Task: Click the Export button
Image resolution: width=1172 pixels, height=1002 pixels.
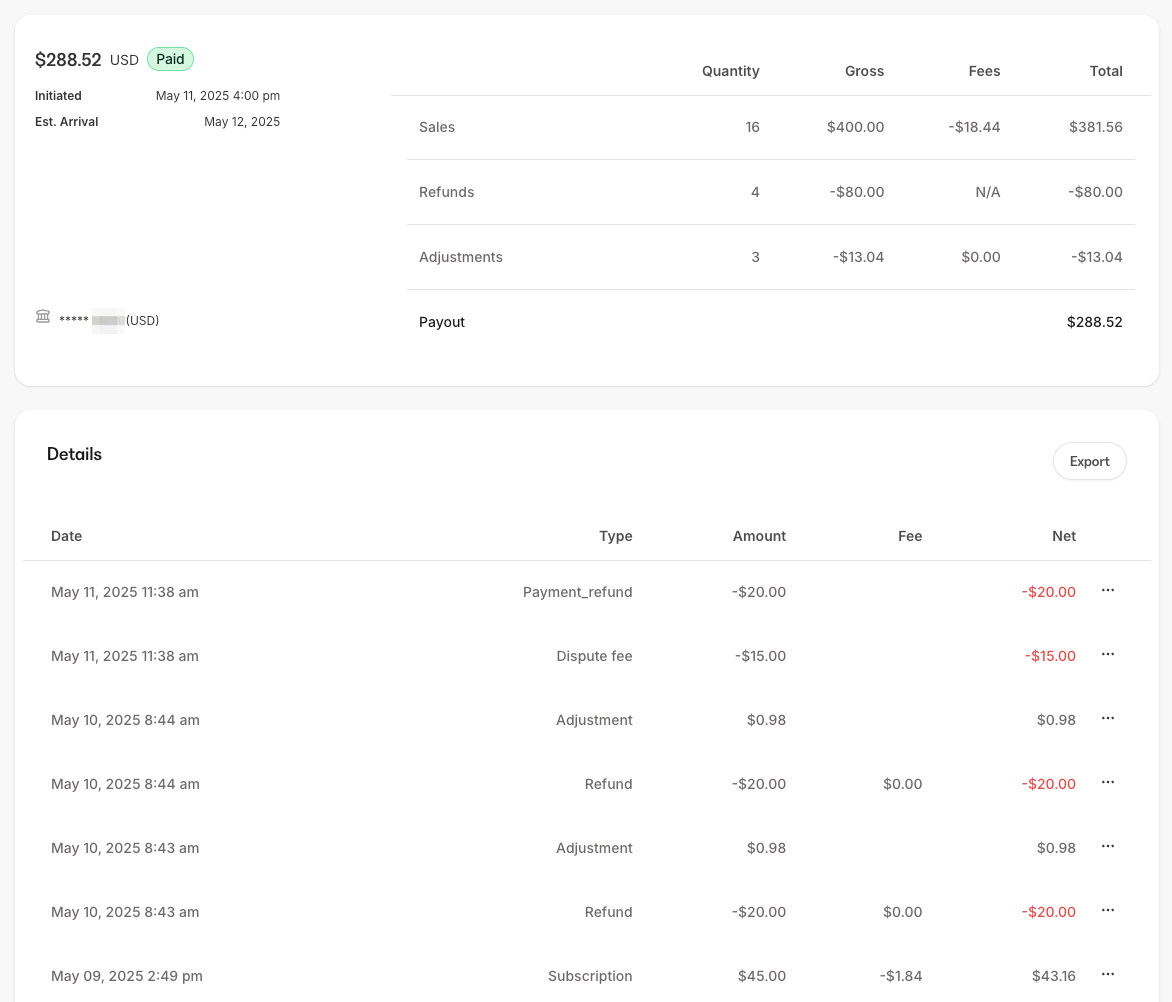Action: coord(1089,461)
